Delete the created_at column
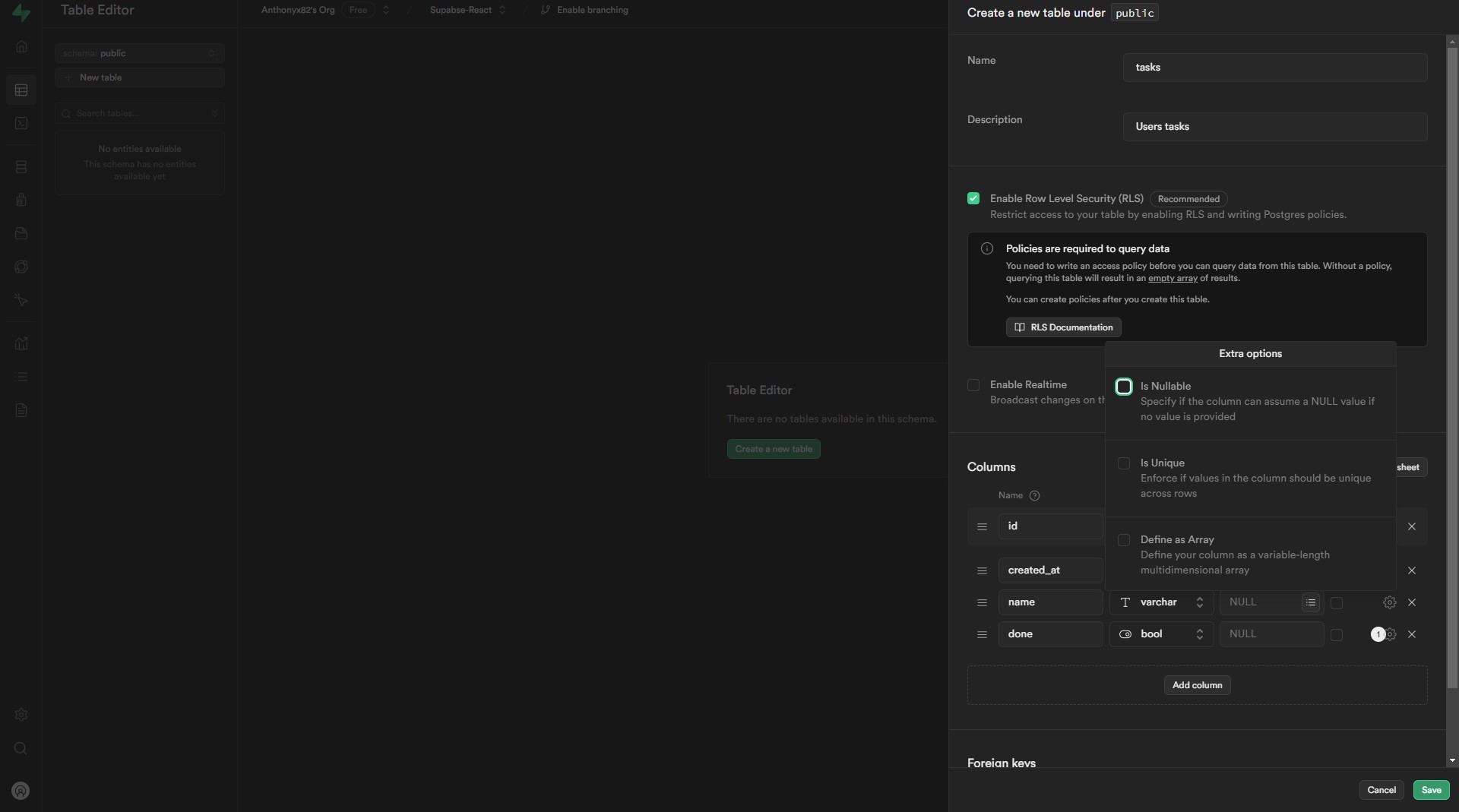 [x=1411, y=570]
